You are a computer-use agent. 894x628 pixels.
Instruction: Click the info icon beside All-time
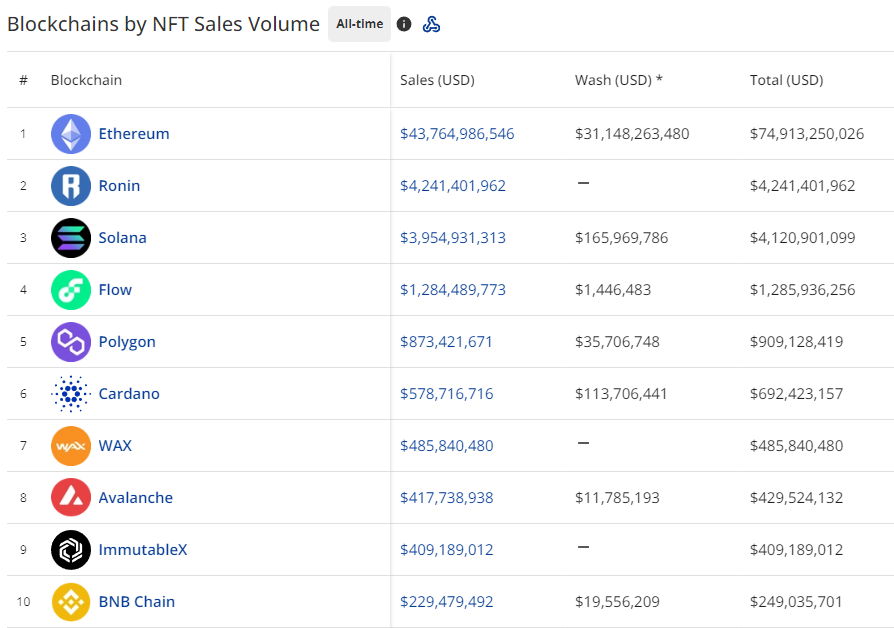pyautogui.click(x=404, y=24)
